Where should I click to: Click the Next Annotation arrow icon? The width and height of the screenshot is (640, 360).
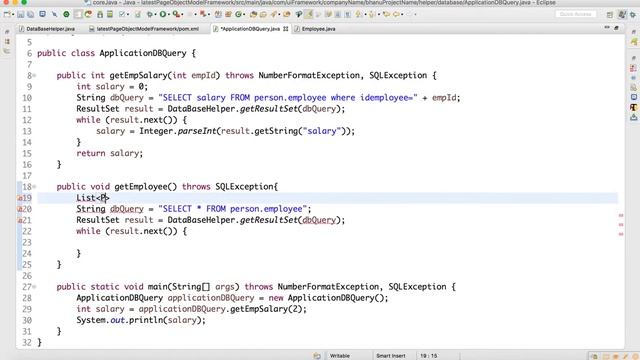tap(358, 14)
